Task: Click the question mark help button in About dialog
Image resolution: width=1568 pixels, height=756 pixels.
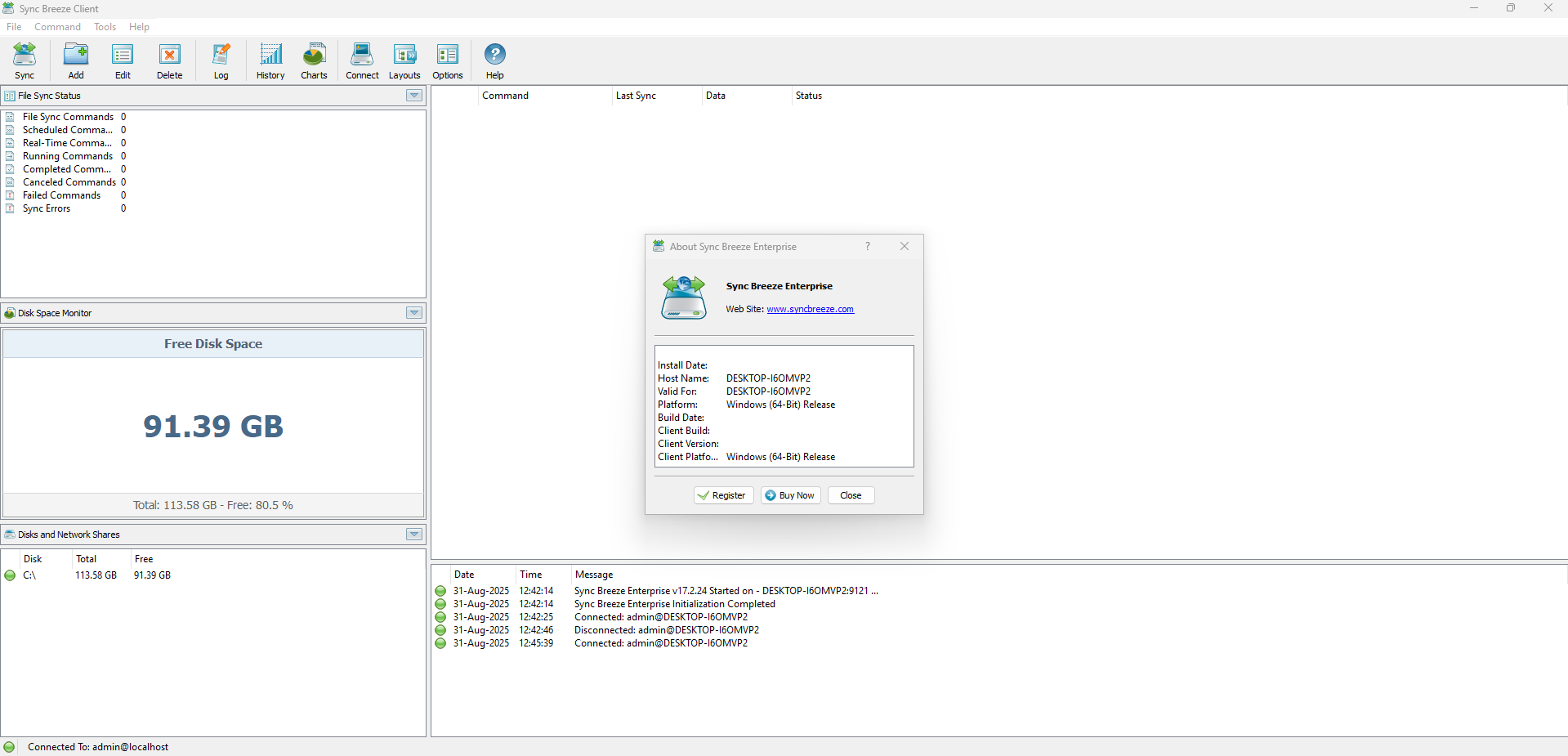Action: (x=868, y=246)
